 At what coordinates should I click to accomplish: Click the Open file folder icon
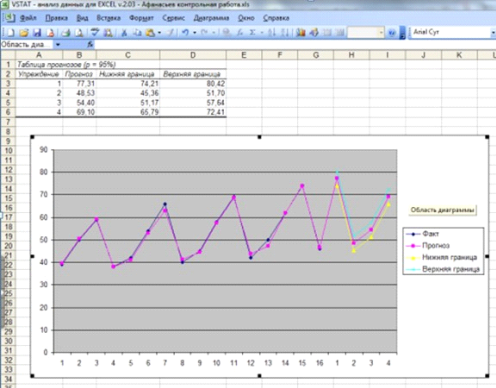point(24,33)
